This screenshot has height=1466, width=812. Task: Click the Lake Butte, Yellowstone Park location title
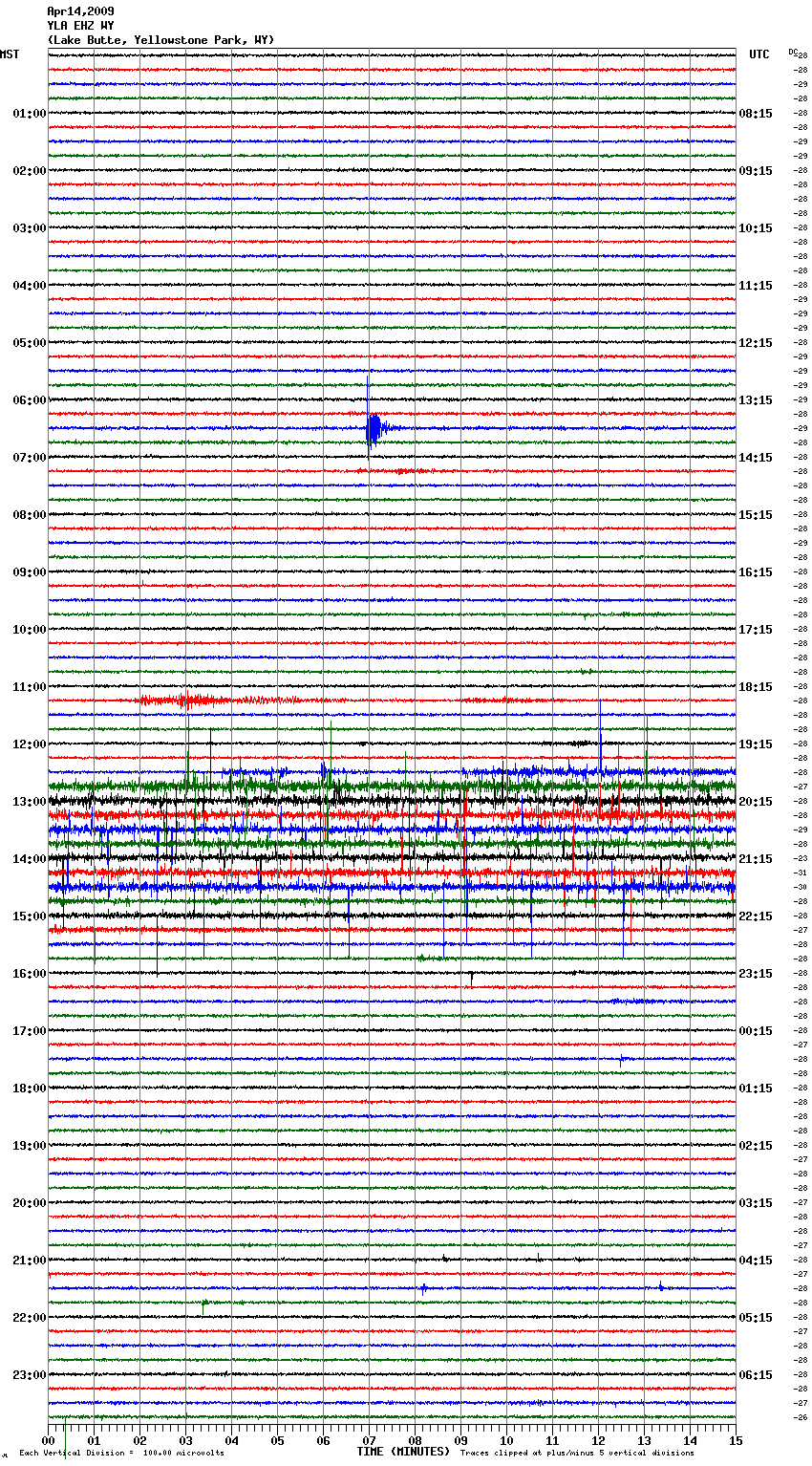160,40
